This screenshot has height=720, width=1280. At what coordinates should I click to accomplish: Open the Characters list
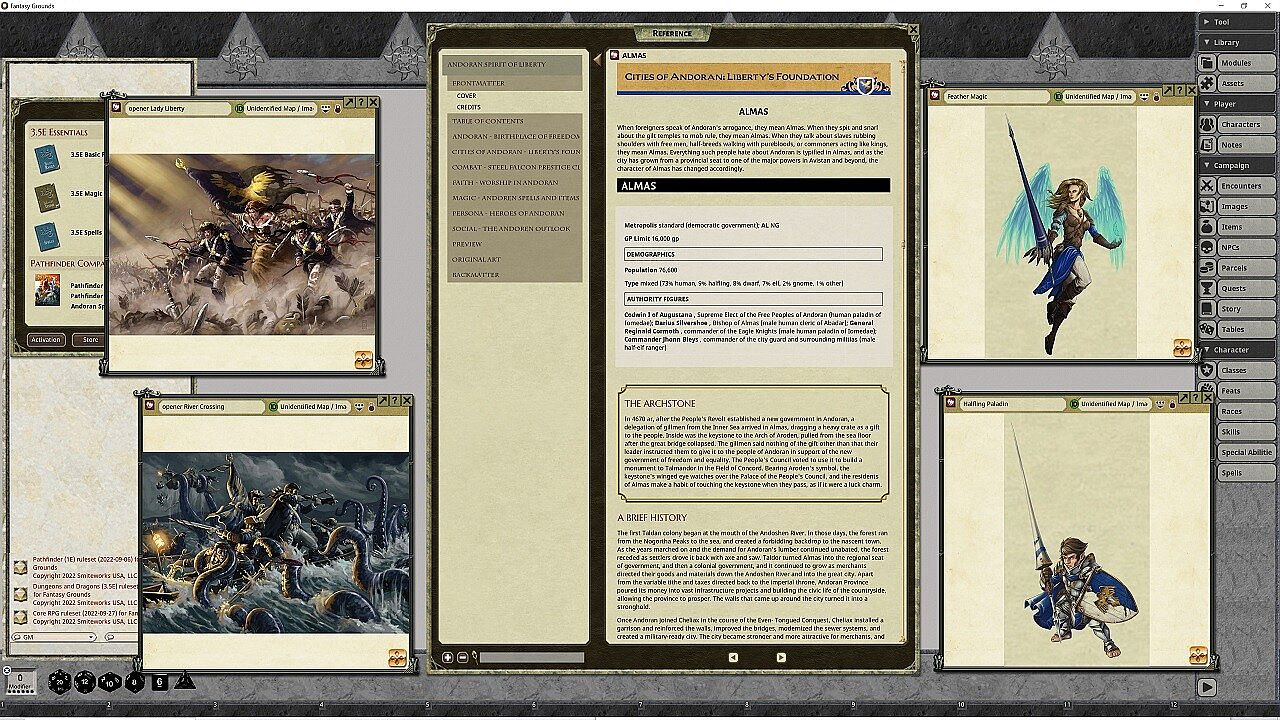coord(1236,125)
